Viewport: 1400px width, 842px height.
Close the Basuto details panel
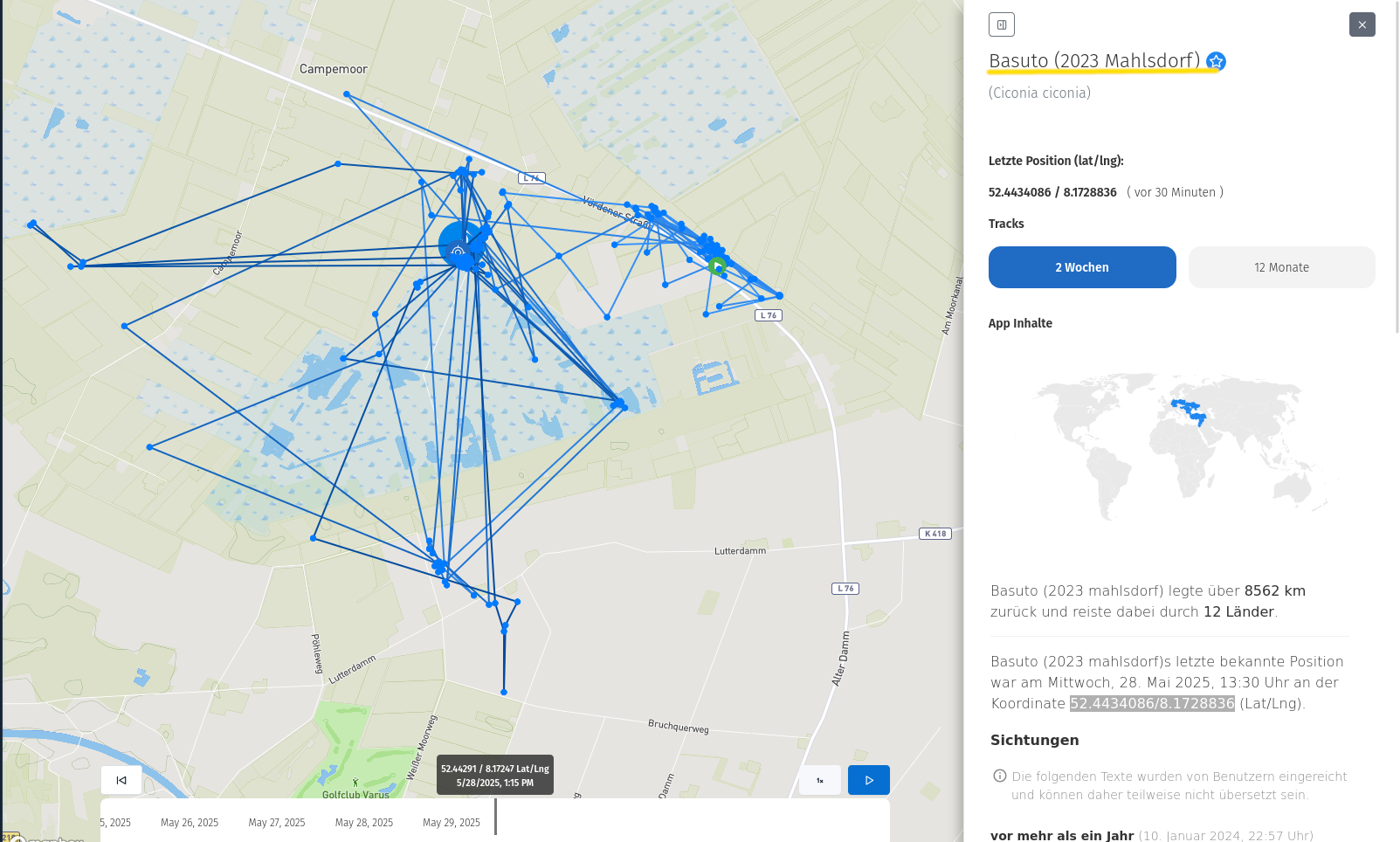(x=1362, y=24)
